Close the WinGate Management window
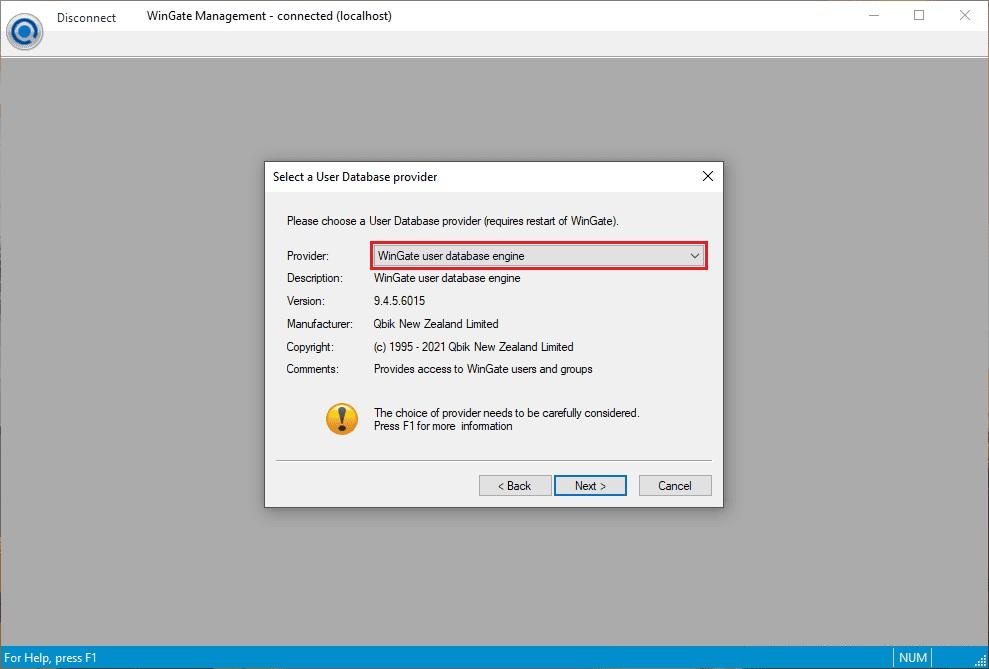 tap(964, 15)
